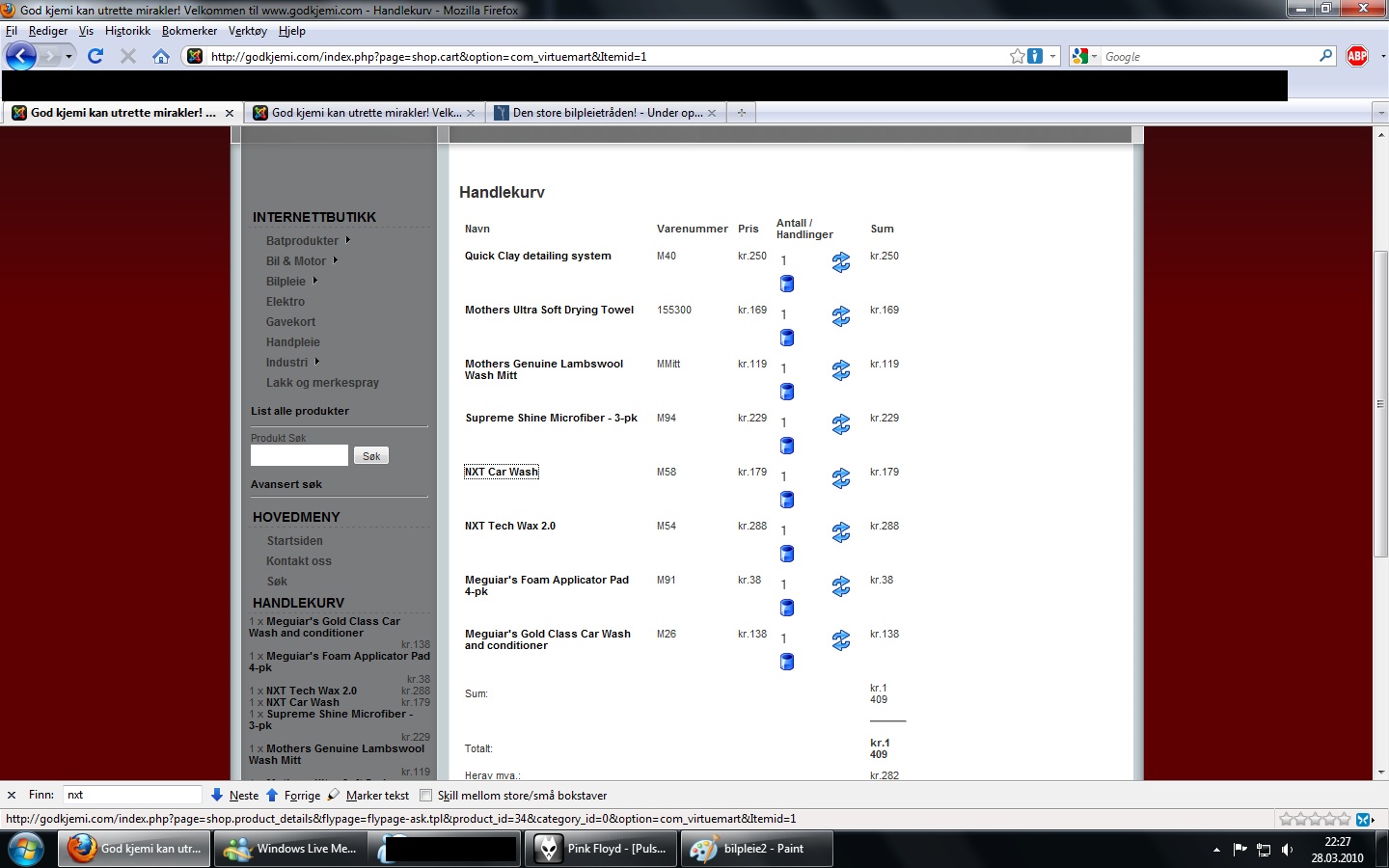
Task: Open Quick Clay detailing system product link
Action: (538, 256)
